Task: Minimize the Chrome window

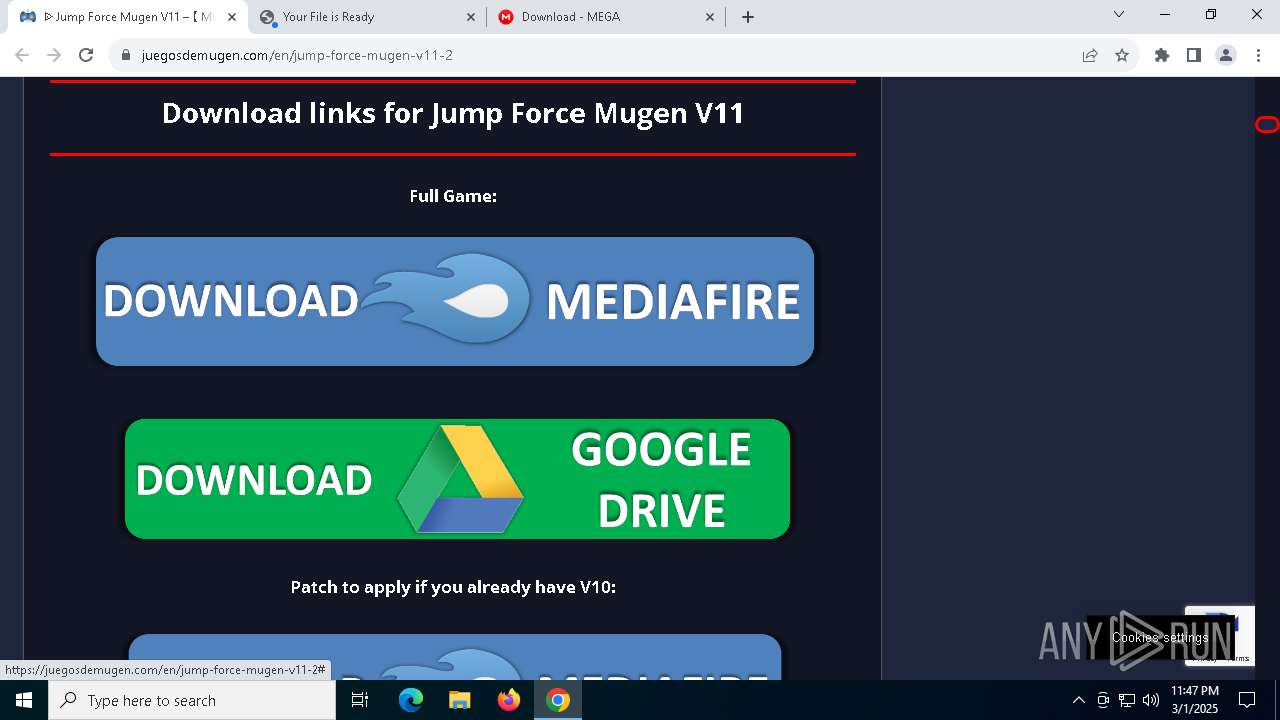Action: (1165, 15)
